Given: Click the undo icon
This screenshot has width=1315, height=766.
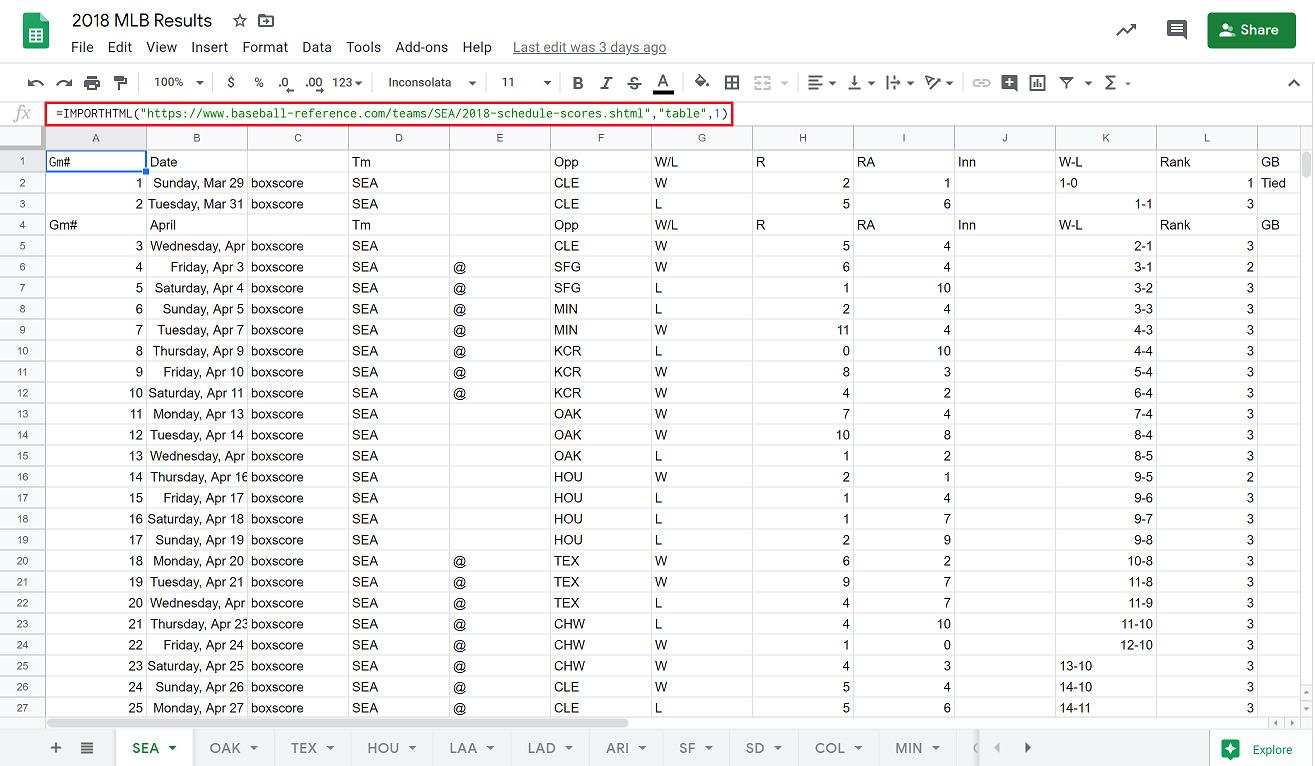Looking at the screenshot, I should click(x=36, y=83).
